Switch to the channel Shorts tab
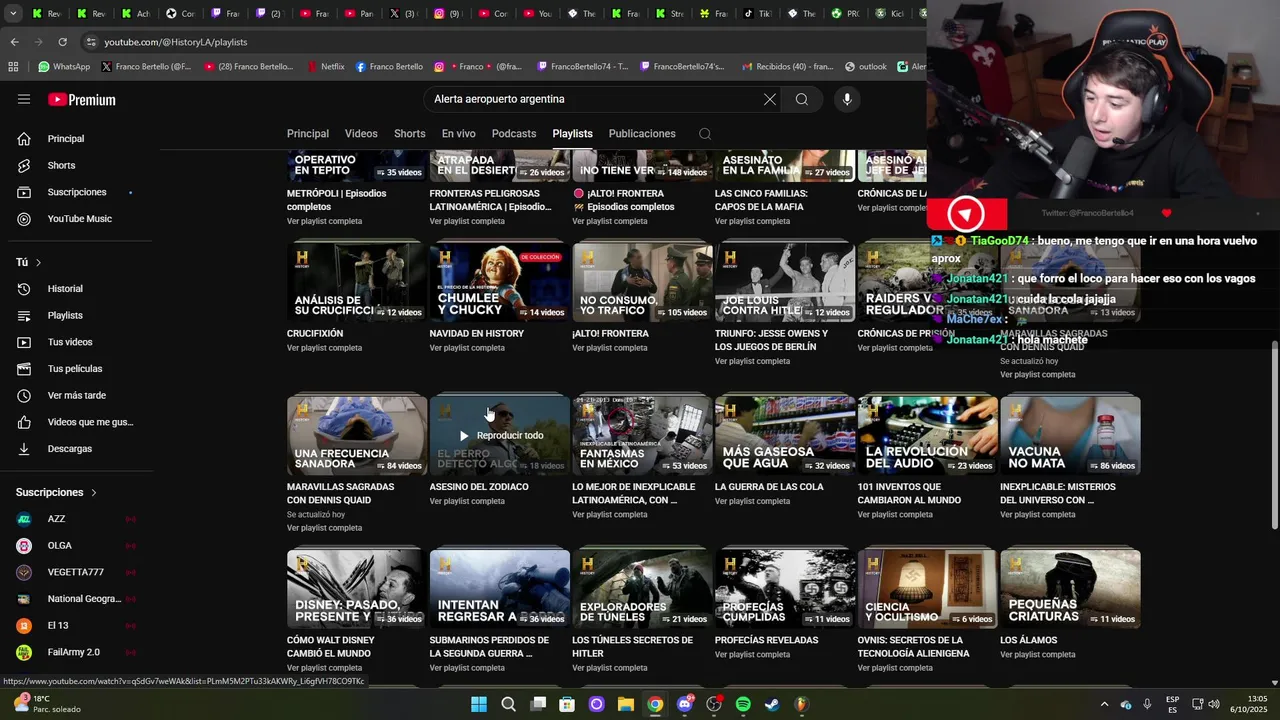 (x=409, y=134)
